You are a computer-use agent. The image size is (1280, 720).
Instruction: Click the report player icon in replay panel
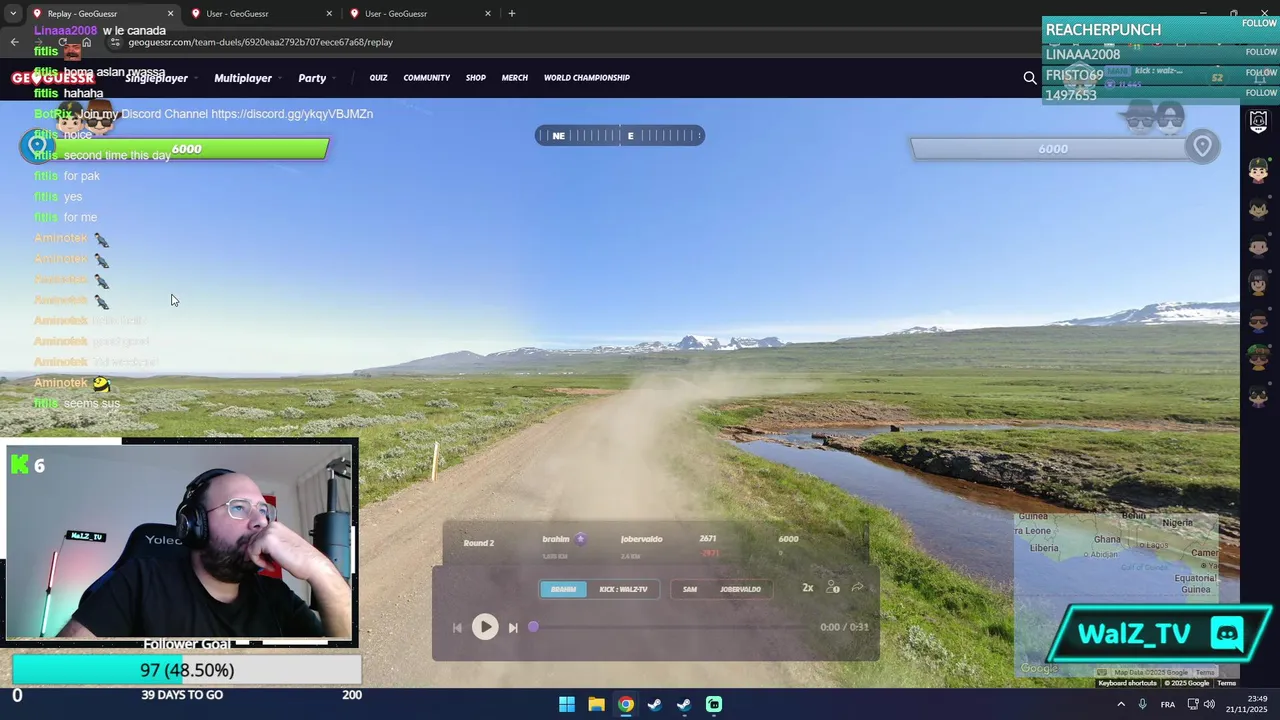click(833, 588)
